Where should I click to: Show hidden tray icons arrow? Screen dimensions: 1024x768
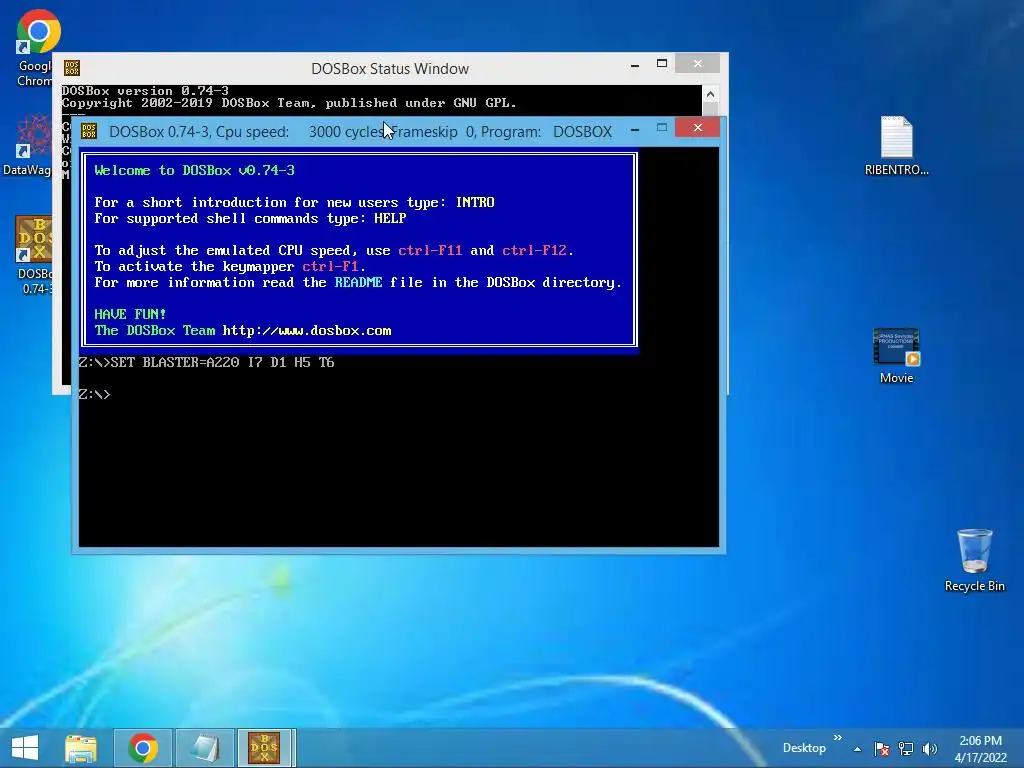(x=857, y=749)
